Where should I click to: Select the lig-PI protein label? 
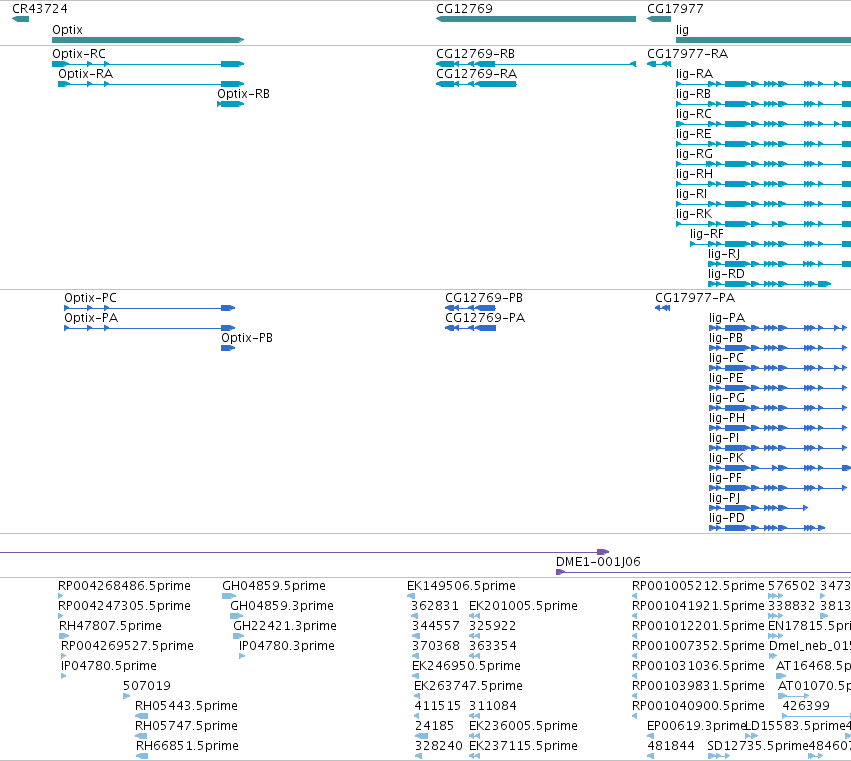pos(724,438)
